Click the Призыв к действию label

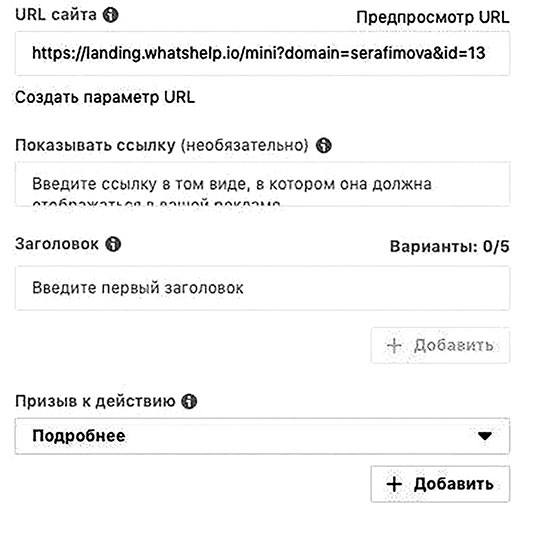(95, 401)
